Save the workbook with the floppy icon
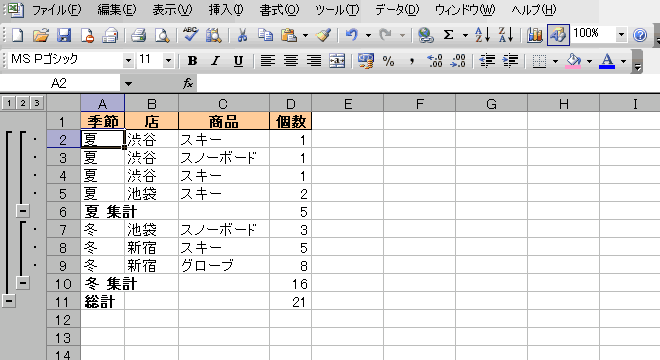660x360 pixels. [x=64, y=35]
